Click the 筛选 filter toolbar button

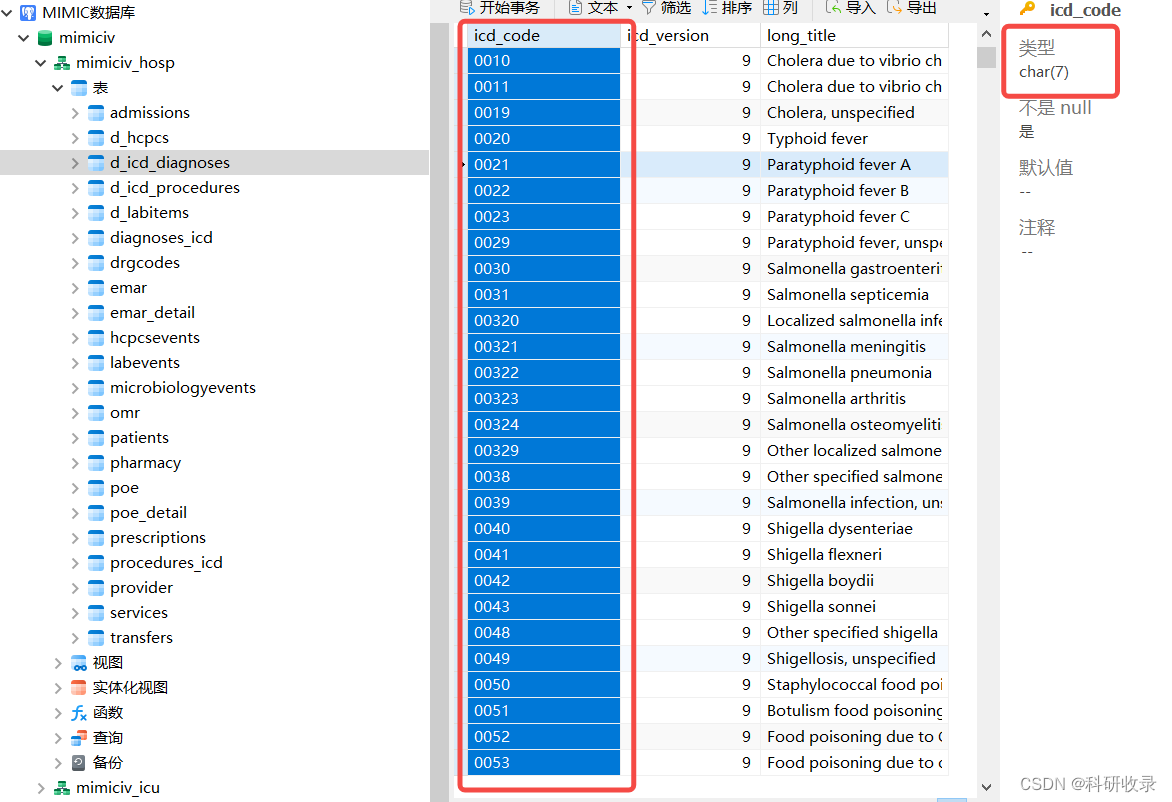[x=667, y=7]
